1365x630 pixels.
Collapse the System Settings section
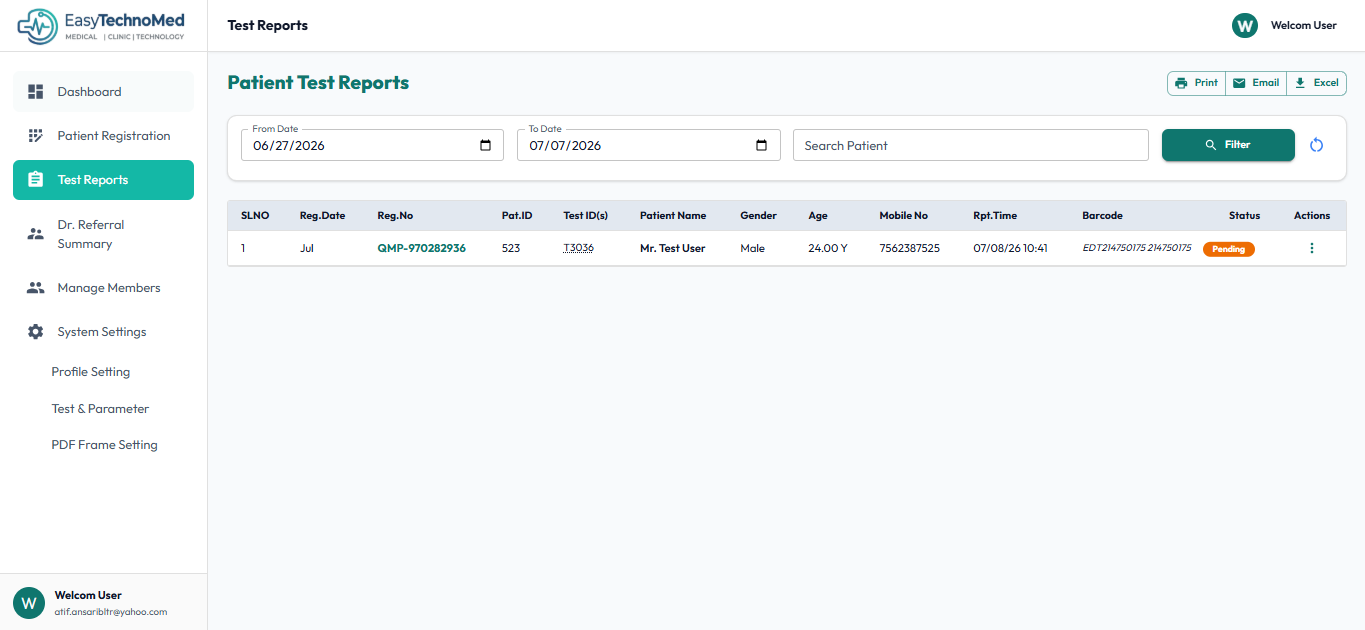point(103,332)
